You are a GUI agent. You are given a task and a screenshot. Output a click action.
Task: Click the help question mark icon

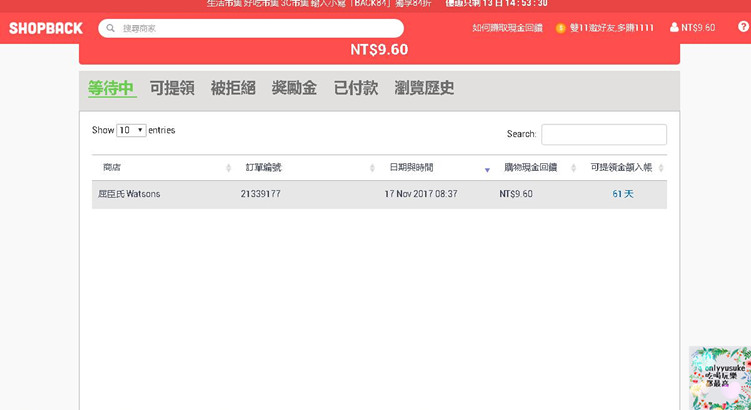click(742, 27)
